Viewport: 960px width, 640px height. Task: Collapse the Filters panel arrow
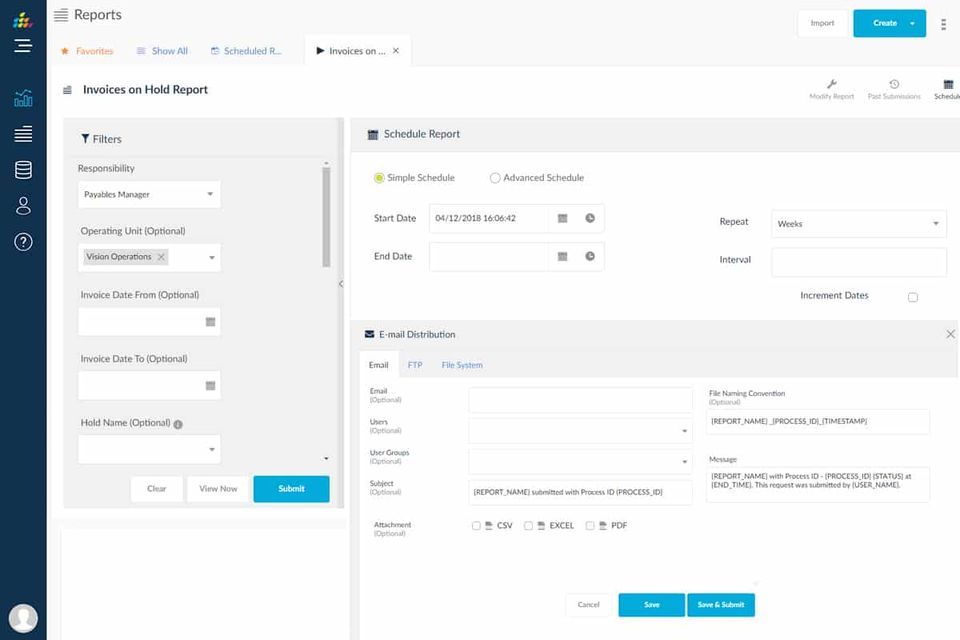point(341,284)
